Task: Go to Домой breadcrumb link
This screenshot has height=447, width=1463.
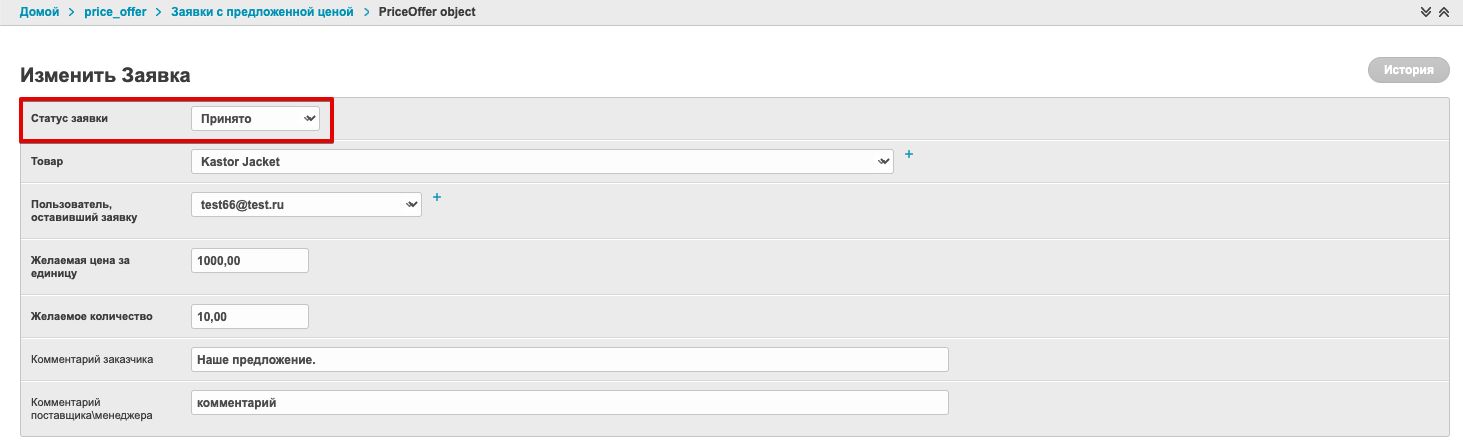Action: pos(39,12)
